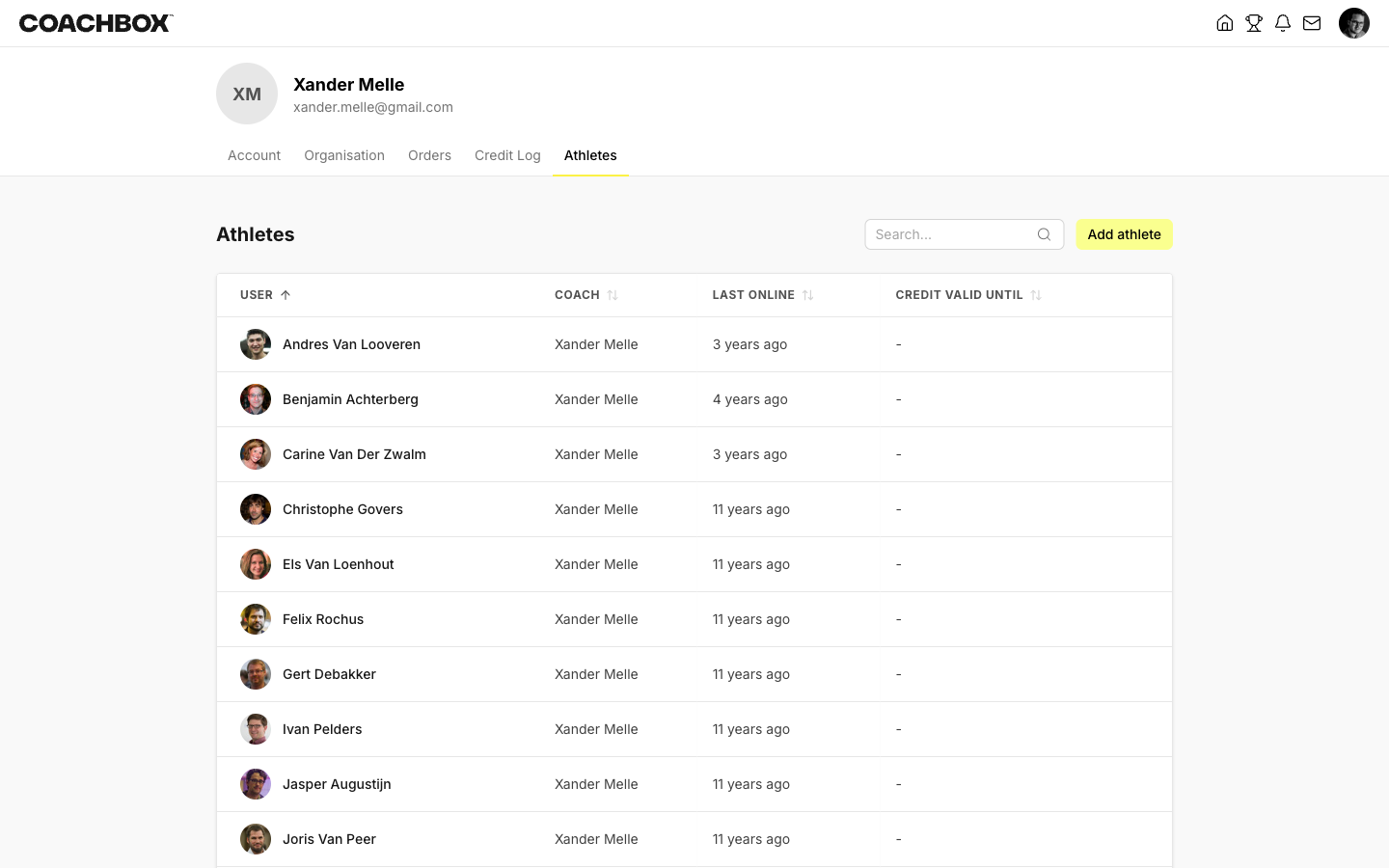Click the search magnifier icon
This screenshot has width=1389, height=868.
click(1044, 234)
